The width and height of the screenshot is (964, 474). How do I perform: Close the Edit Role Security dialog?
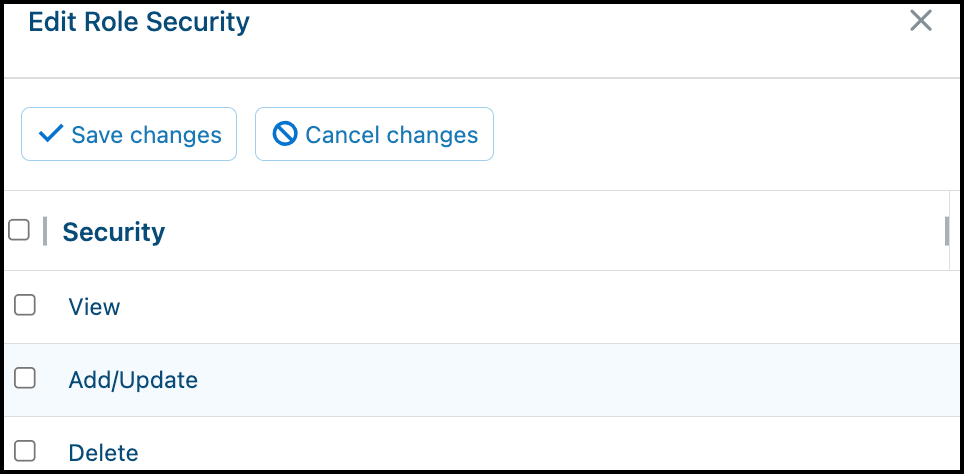coord(920,21)
